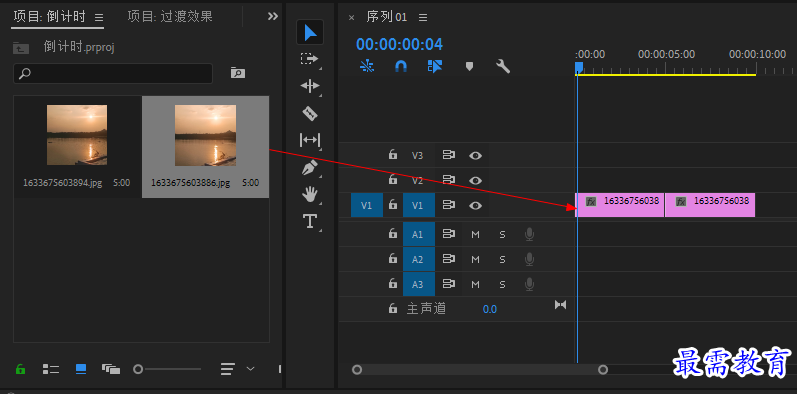Hide V1 track output eye

pyautogui.click(x=475, y=205)
